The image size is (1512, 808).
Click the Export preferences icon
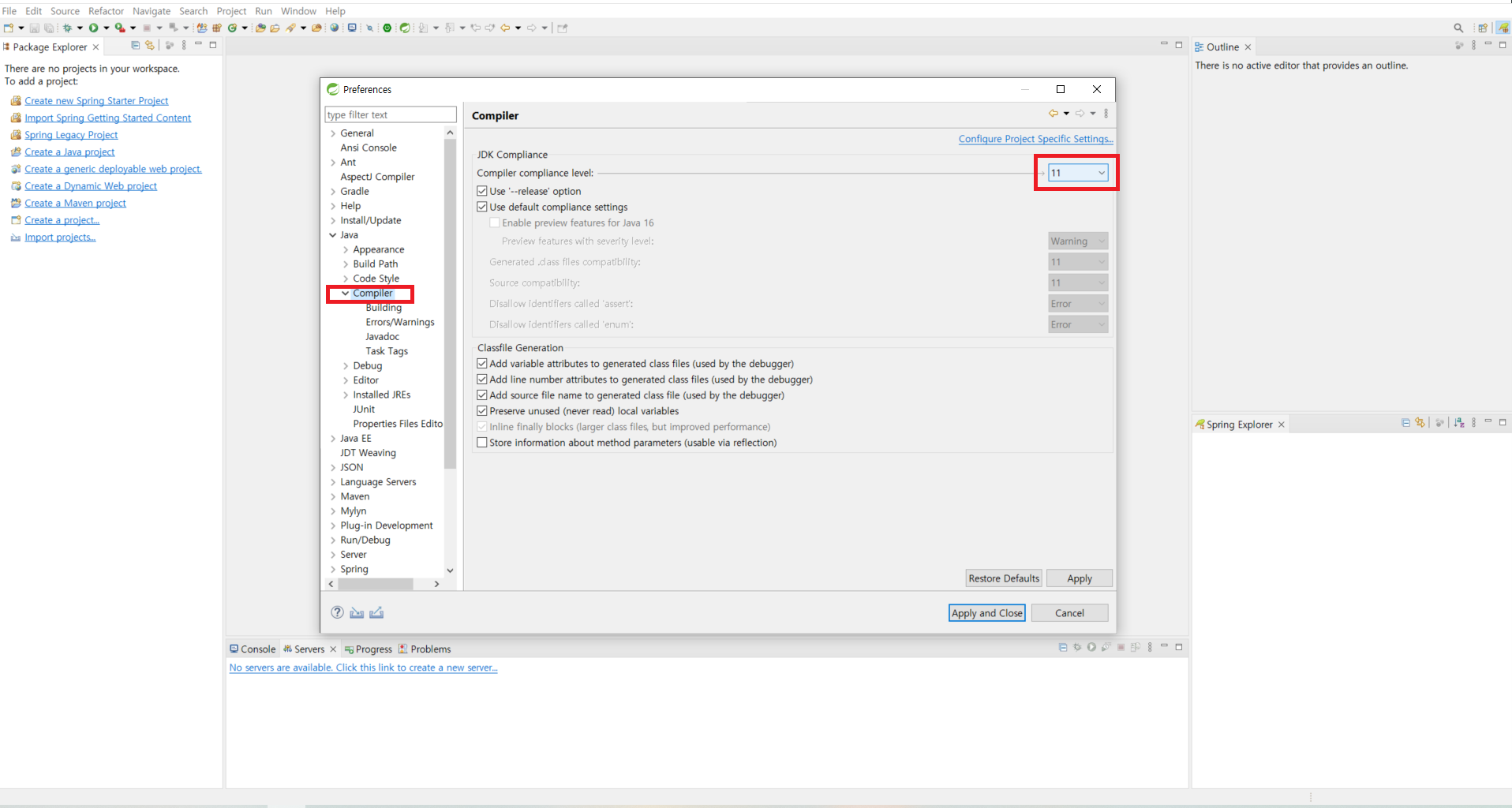pos(376,612)
